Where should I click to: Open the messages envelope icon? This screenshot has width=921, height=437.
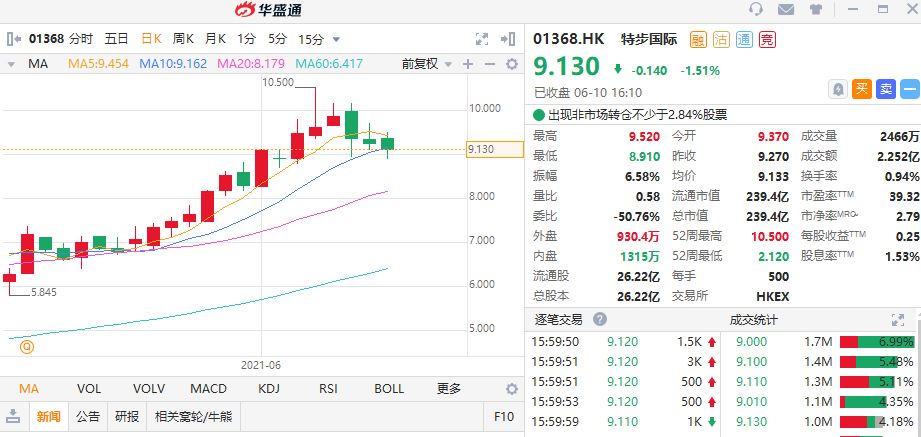(x=786, y=9)
